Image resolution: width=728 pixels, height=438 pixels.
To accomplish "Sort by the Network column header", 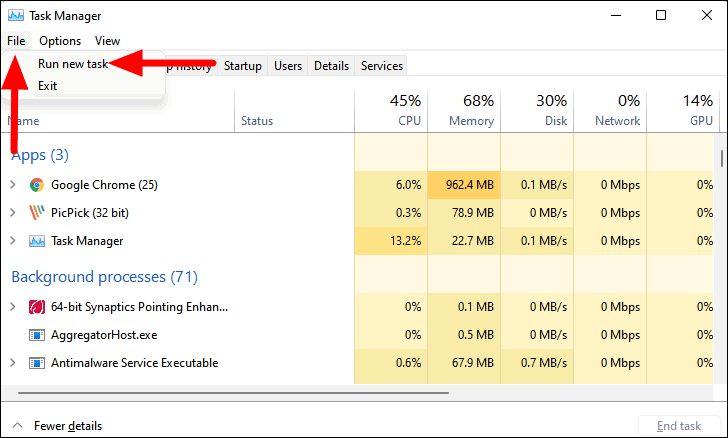I will point(610,111).
